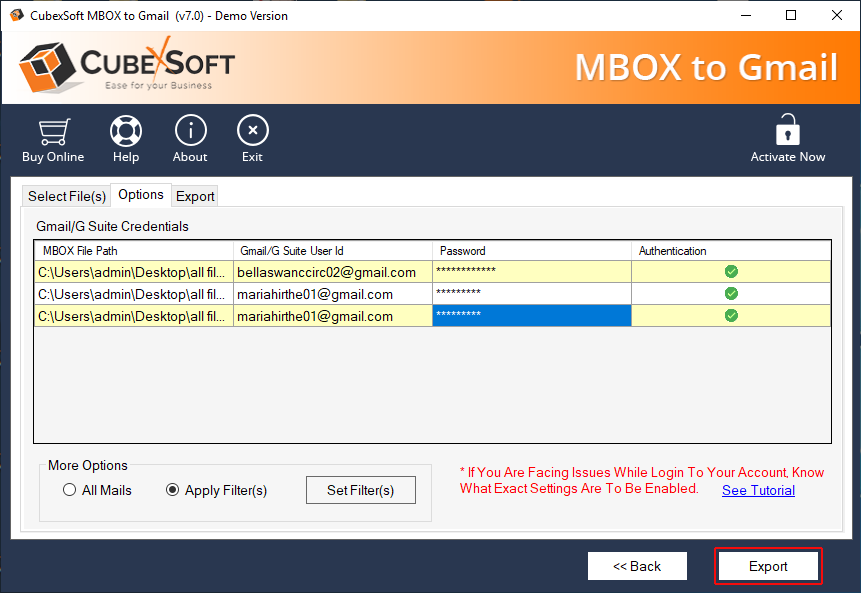
Task: Click the Options tab
Action: pos(140,195)
